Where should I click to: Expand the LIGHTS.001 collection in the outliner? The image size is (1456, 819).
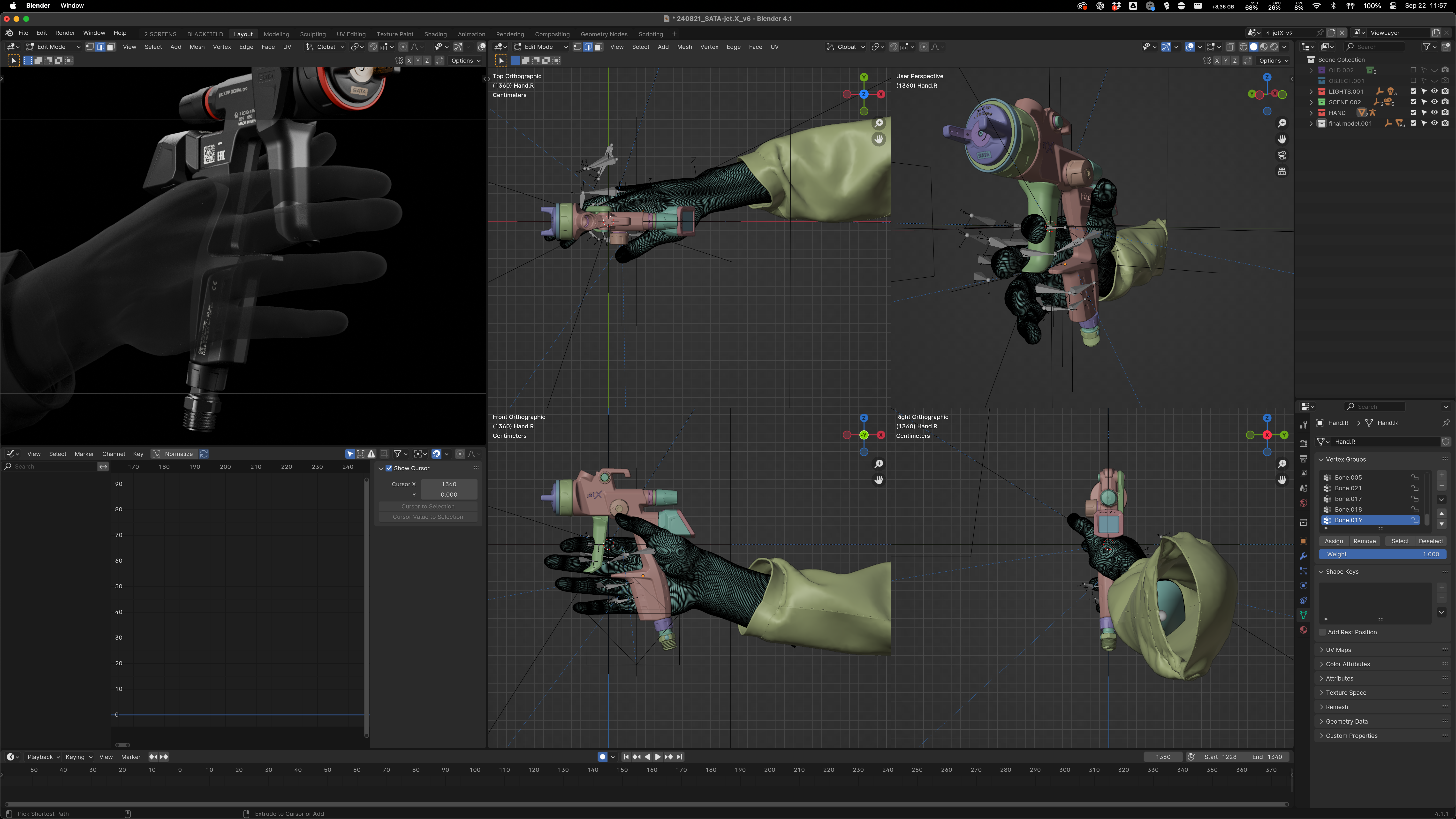coord(1311,91)
